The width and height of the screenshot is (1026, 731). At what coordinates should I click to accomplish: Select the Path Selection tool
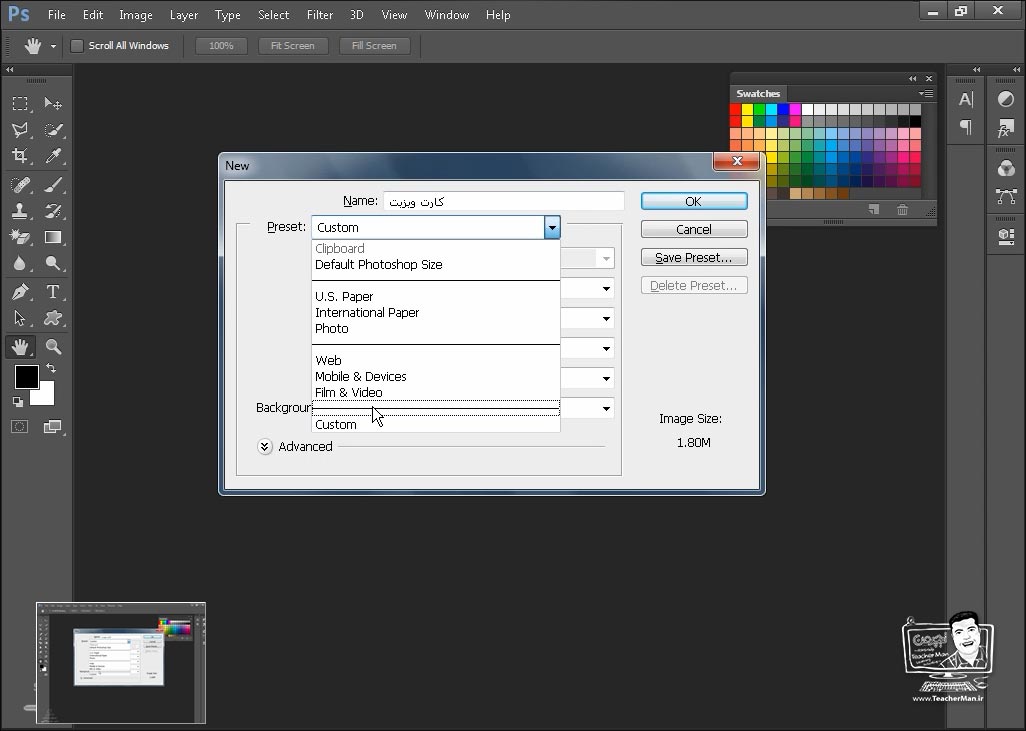[20, 318]
